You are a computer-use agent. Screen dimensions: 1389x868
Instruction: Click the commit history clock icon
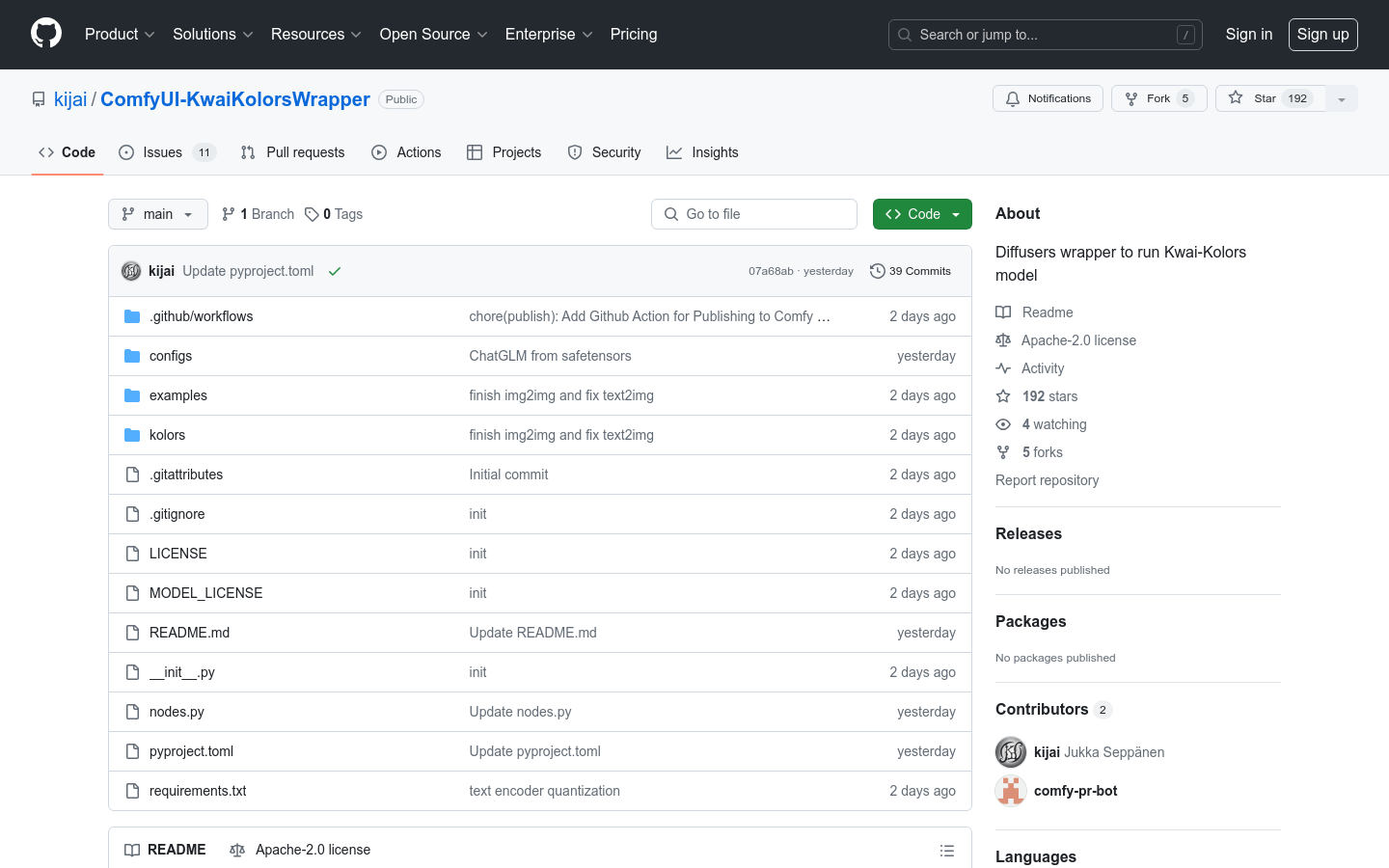(877, 271)
